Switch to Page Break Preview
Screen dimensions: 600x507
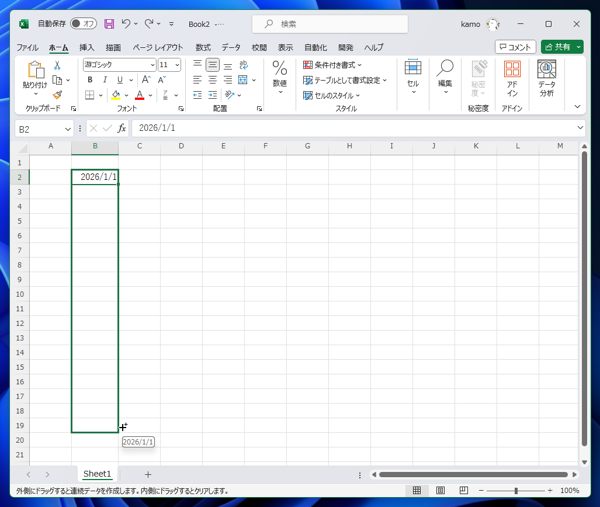tap(463, 490)
